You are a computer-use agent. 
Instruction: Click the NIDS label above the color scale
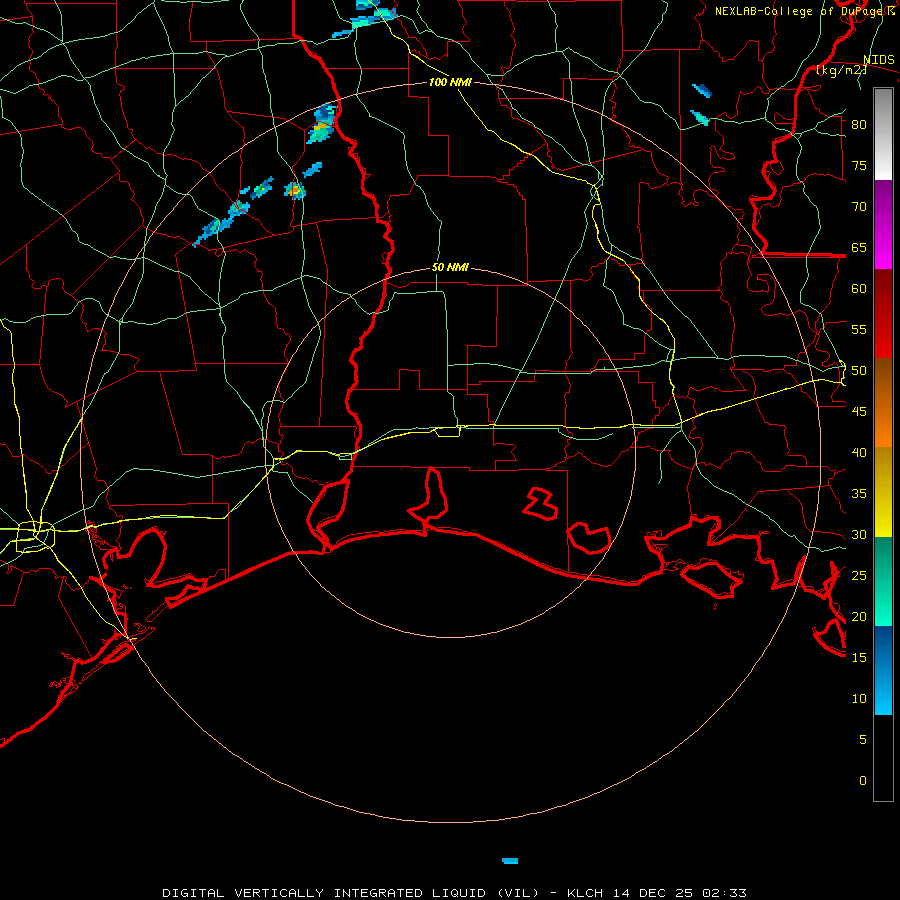point(879,60)
